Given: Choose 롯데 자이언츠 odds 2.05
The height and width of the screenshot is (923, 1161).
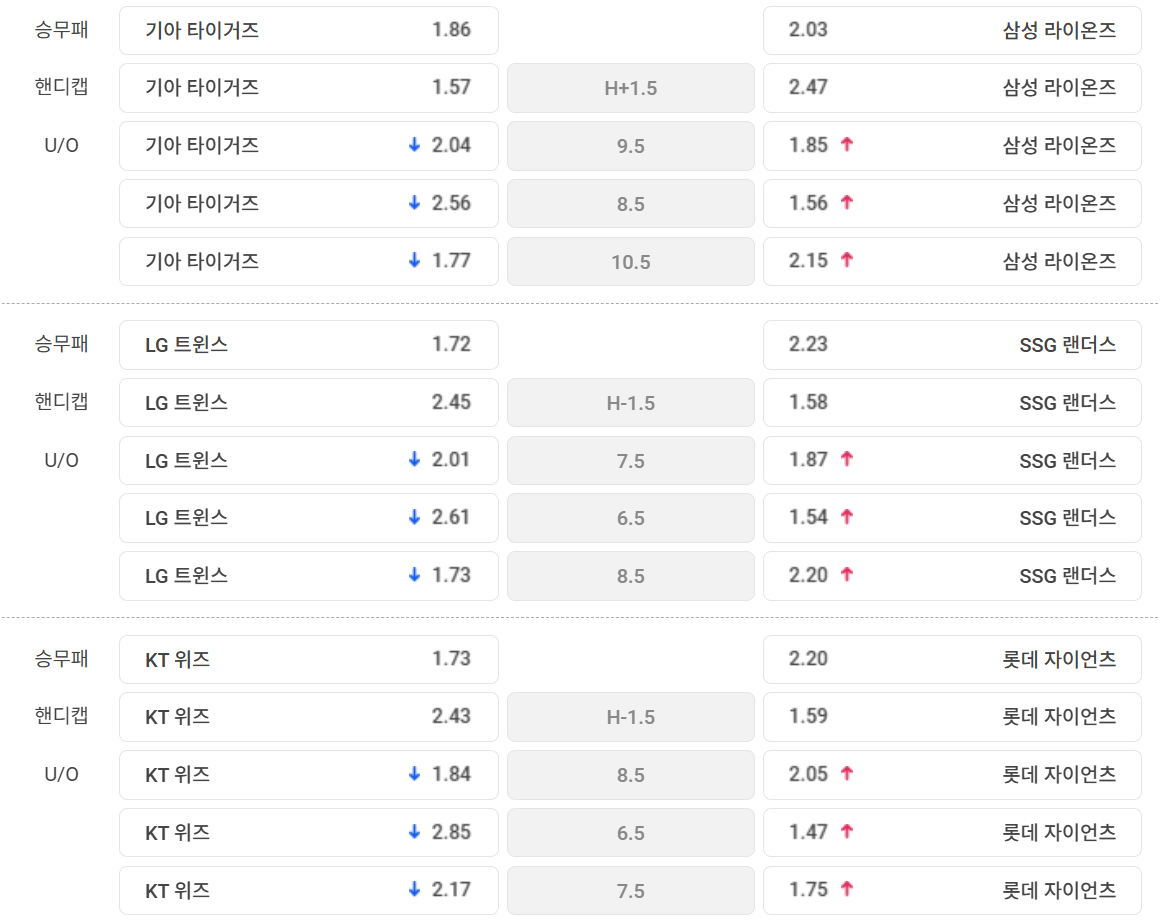Looking at the screenshot, I should [x=952, y=775].
